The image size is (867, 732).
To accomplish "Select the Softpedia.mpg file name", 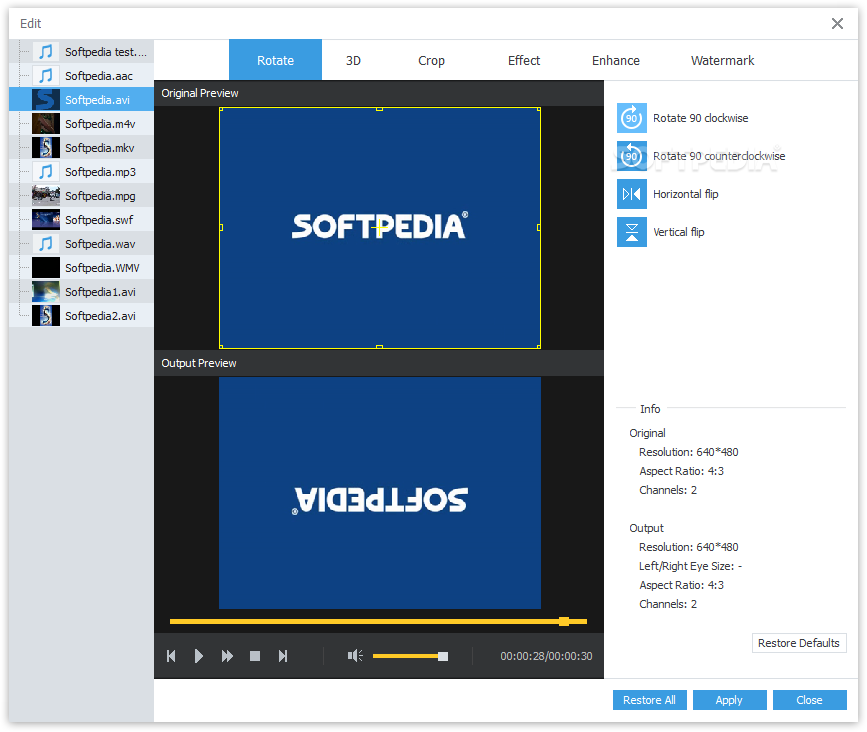I will coord(100,196).
